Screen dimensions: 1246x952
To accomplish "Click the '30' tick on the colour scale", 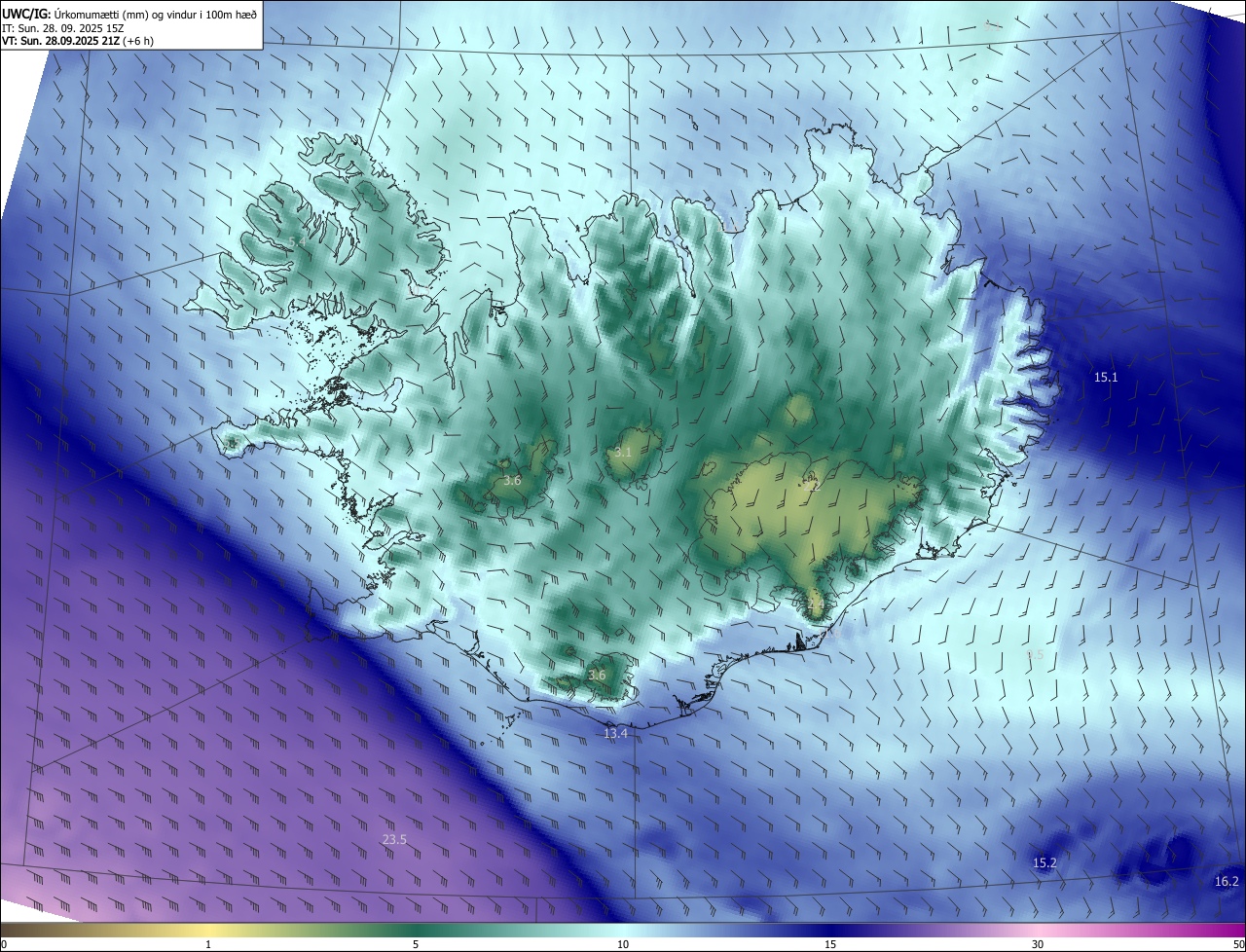I will (x=1038, y=944).
